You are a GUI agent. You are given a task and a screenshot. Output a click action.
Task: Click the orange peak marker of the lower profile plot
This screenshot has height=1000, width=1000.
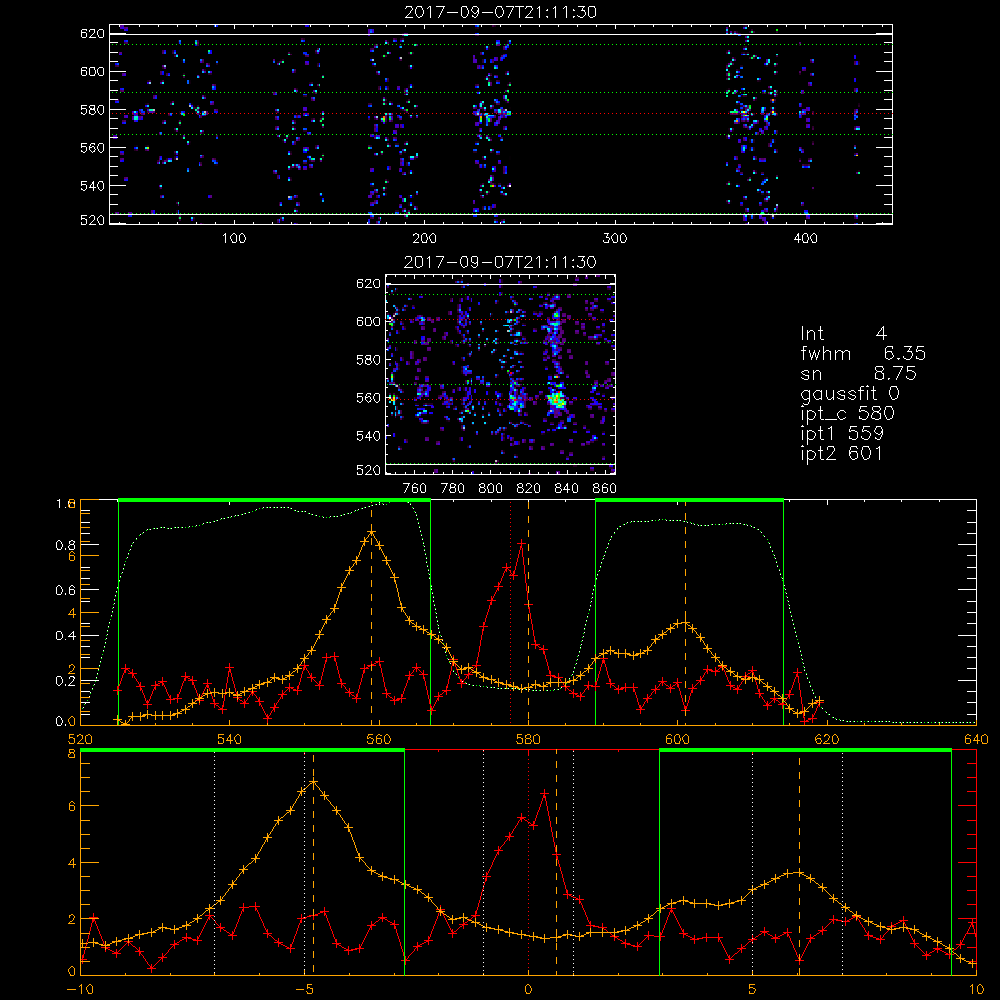click(313, 781)
